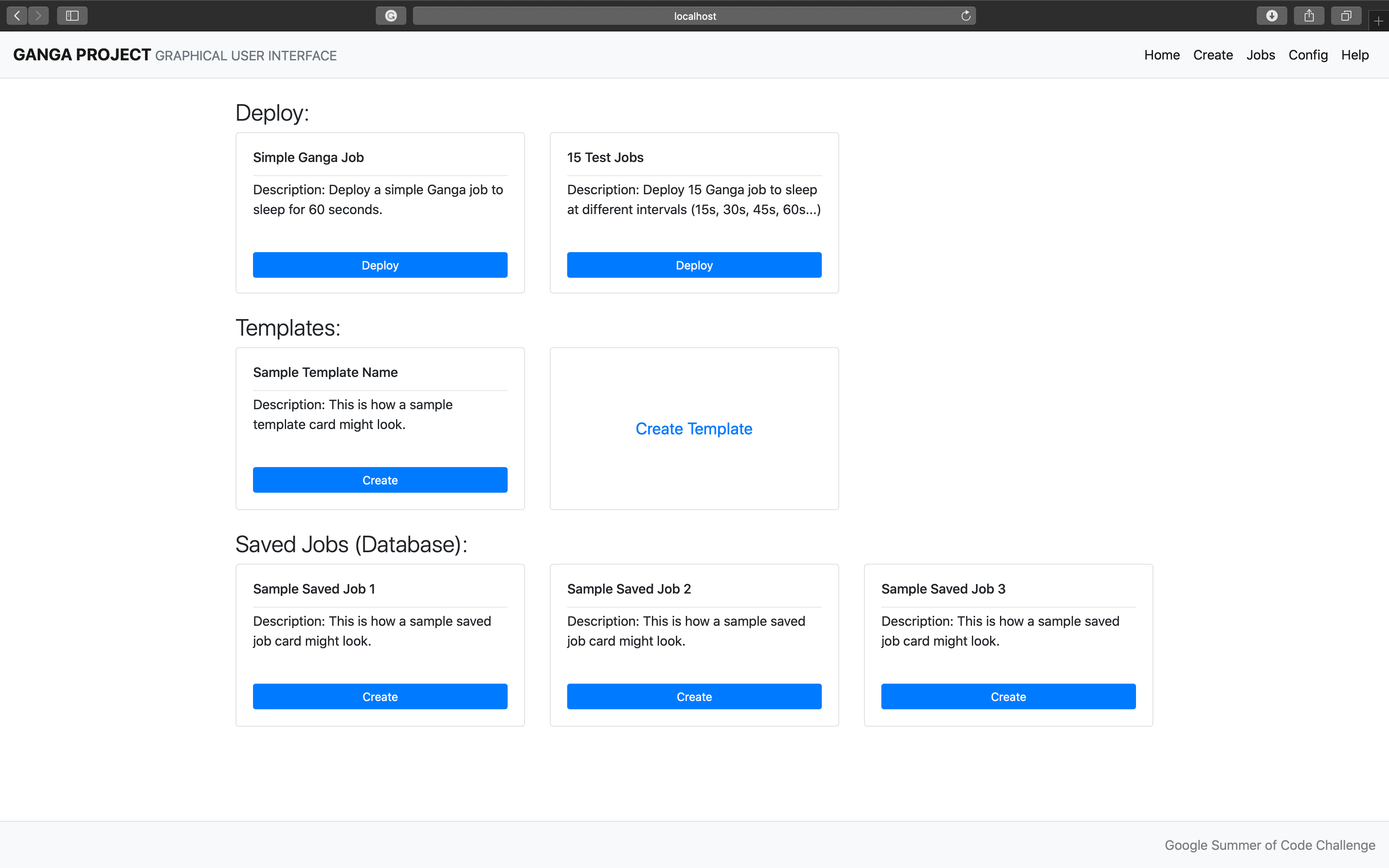Open a new tab with plus icon
This screenshot has width=1389, height=868.
[1379, 21]
